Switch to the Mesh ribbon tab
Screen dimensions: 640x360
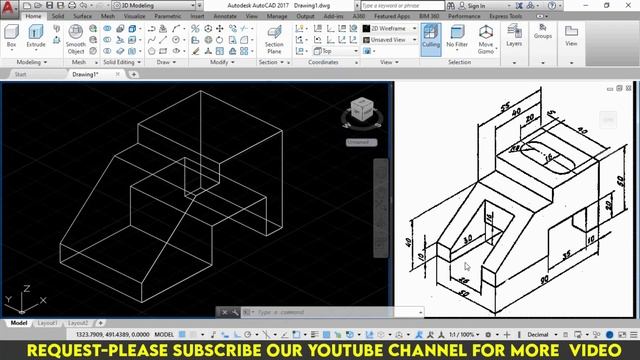click(108, 16)
